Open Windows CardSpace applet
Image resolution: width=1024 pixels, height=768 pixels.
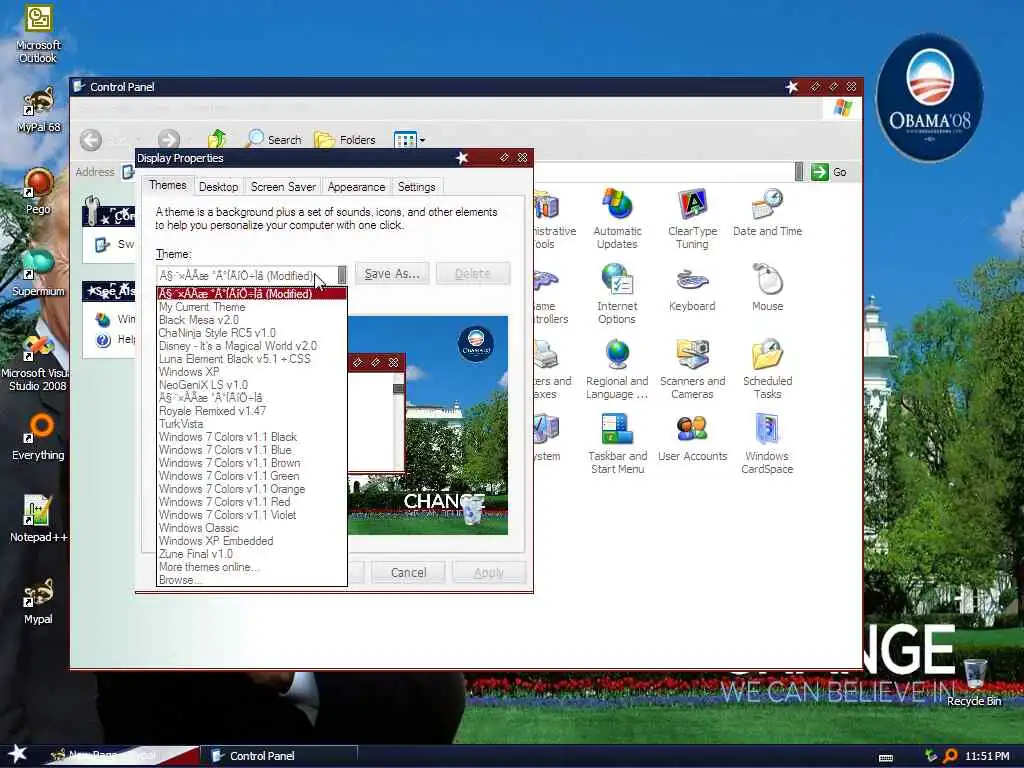click(767, 444)
